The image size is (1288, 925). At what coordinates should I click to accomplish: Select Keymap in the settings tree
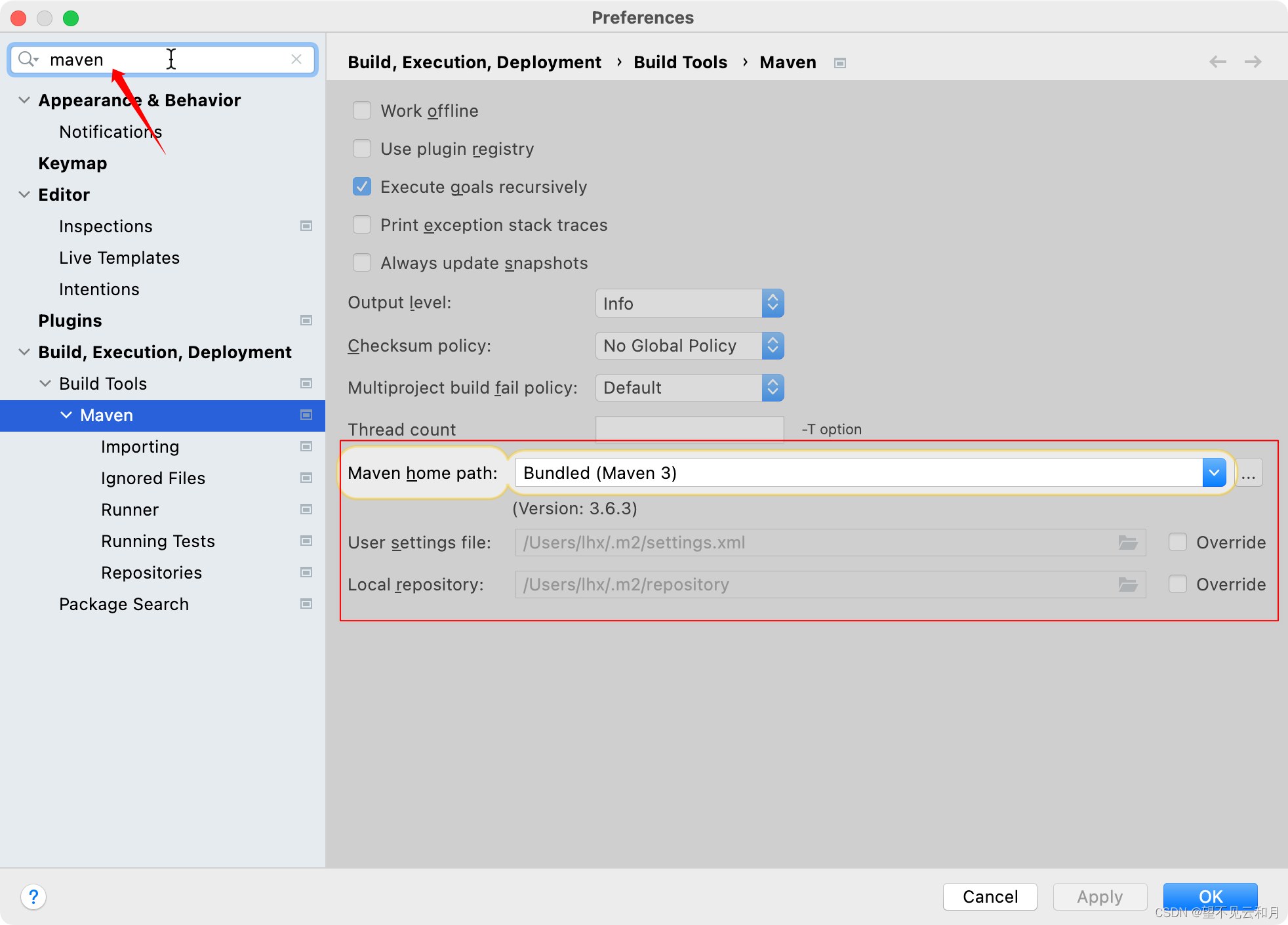tap(73, 163)
